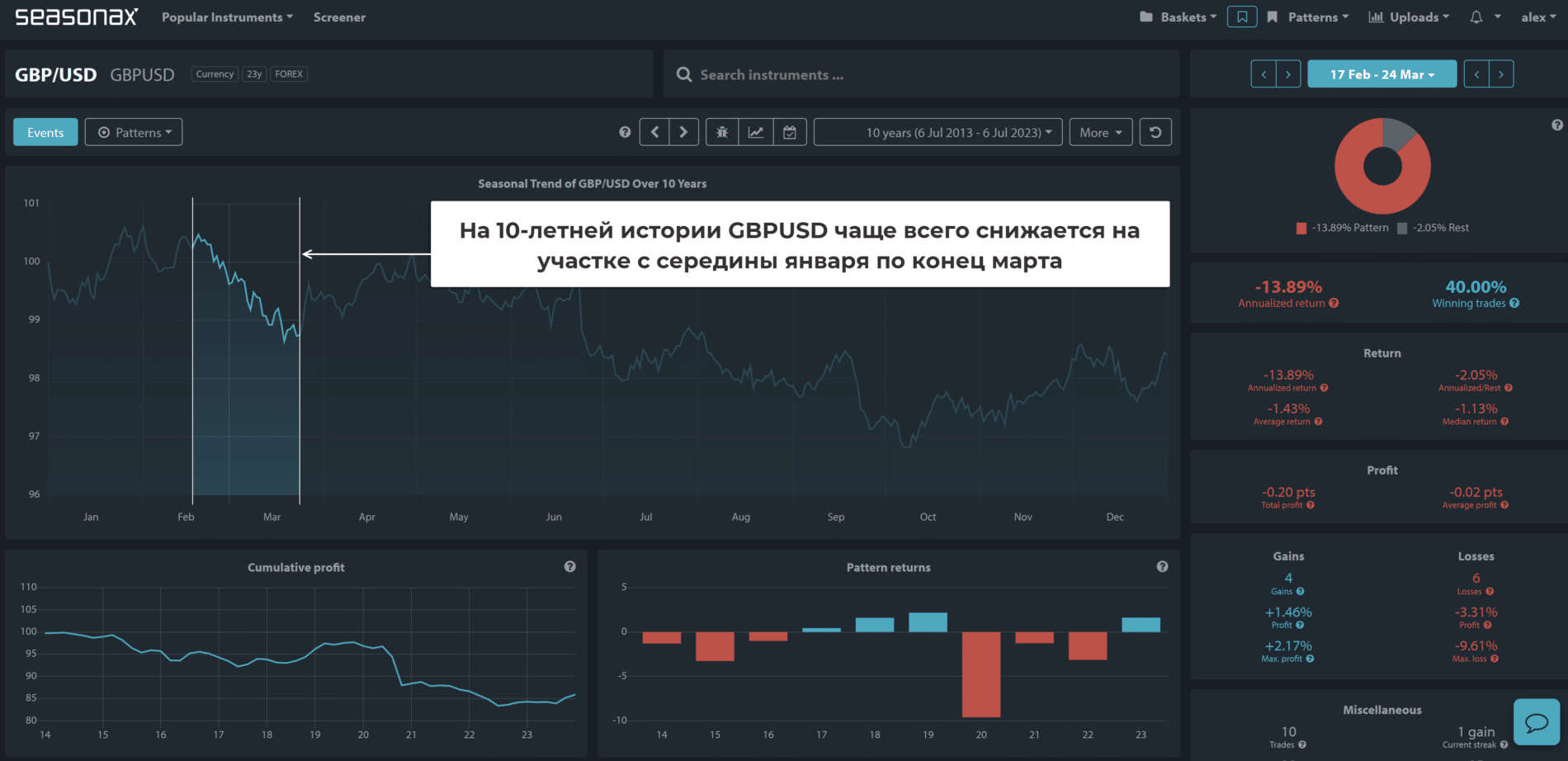The height and width of the screenshot is (761, 1568).
Task: Click the seasonax logo link
Action: (76, 17)
